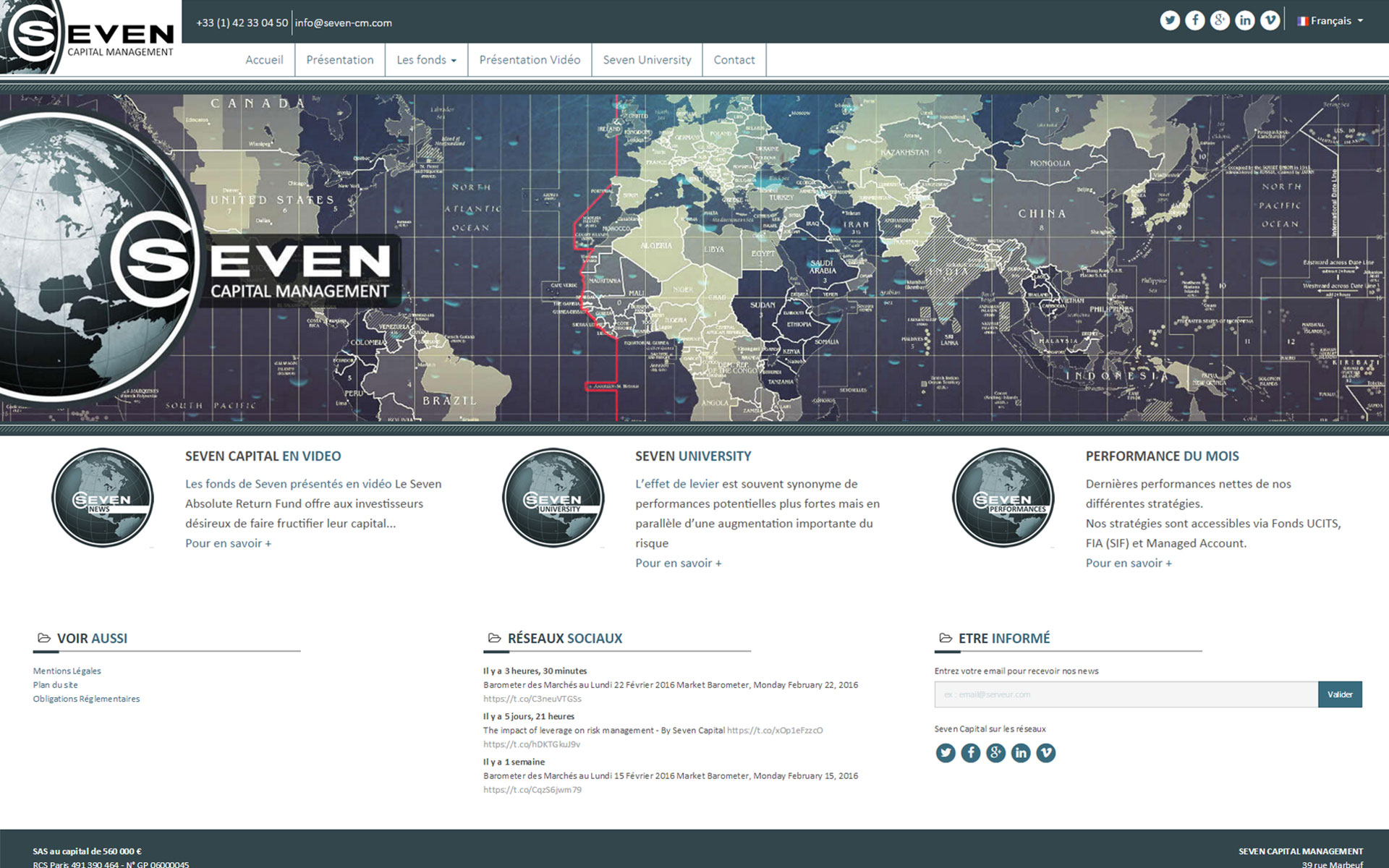1389x868 pixels.
Task: Open Vimeo icon in top header
Action: 1270,20
